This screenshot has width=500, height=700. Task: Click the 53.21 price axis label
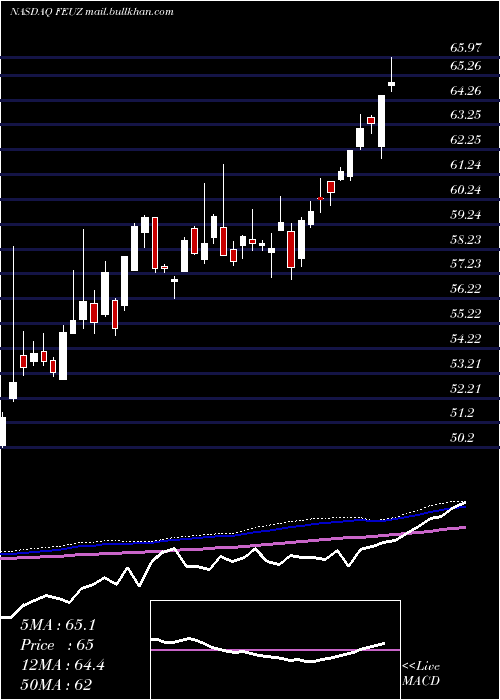[466, 364]
